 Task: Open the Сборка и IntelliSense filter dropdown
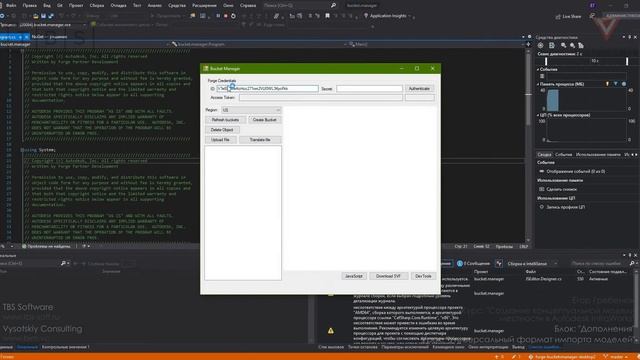pos(531,264)
